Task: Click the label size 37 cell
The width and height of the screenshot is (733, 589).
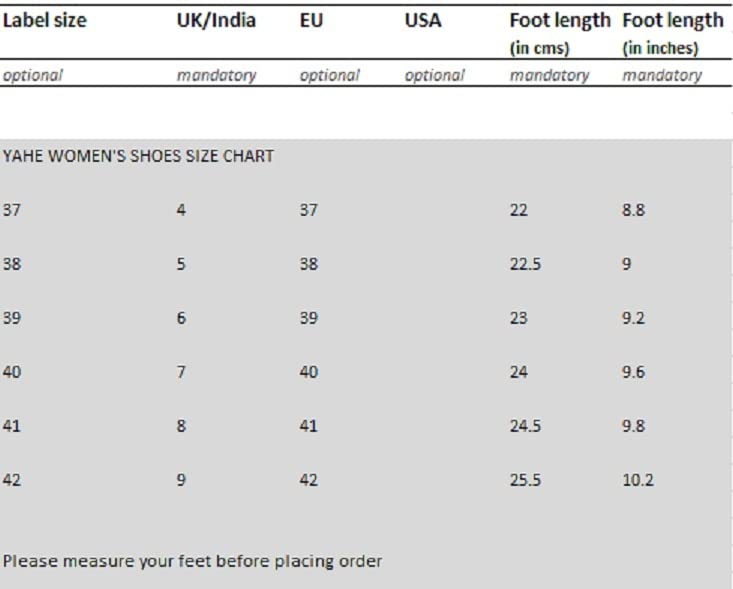Action: (11, 210)
